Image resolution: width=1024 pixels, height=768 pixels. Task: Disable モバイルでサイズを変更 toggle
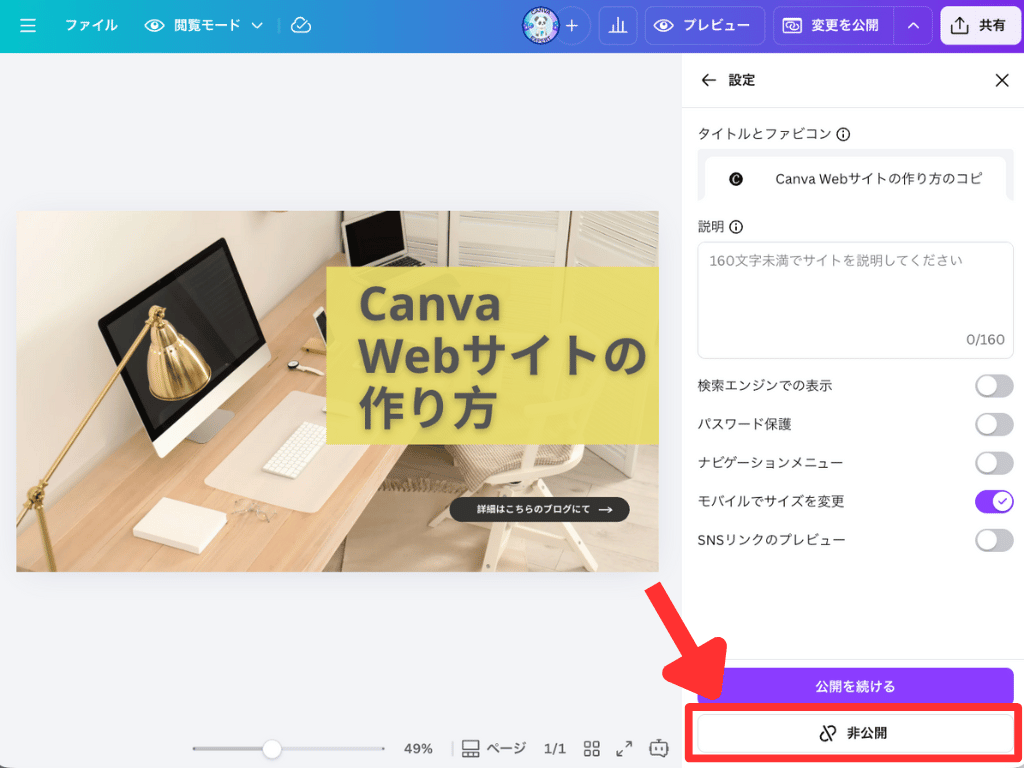click(994, 501)
